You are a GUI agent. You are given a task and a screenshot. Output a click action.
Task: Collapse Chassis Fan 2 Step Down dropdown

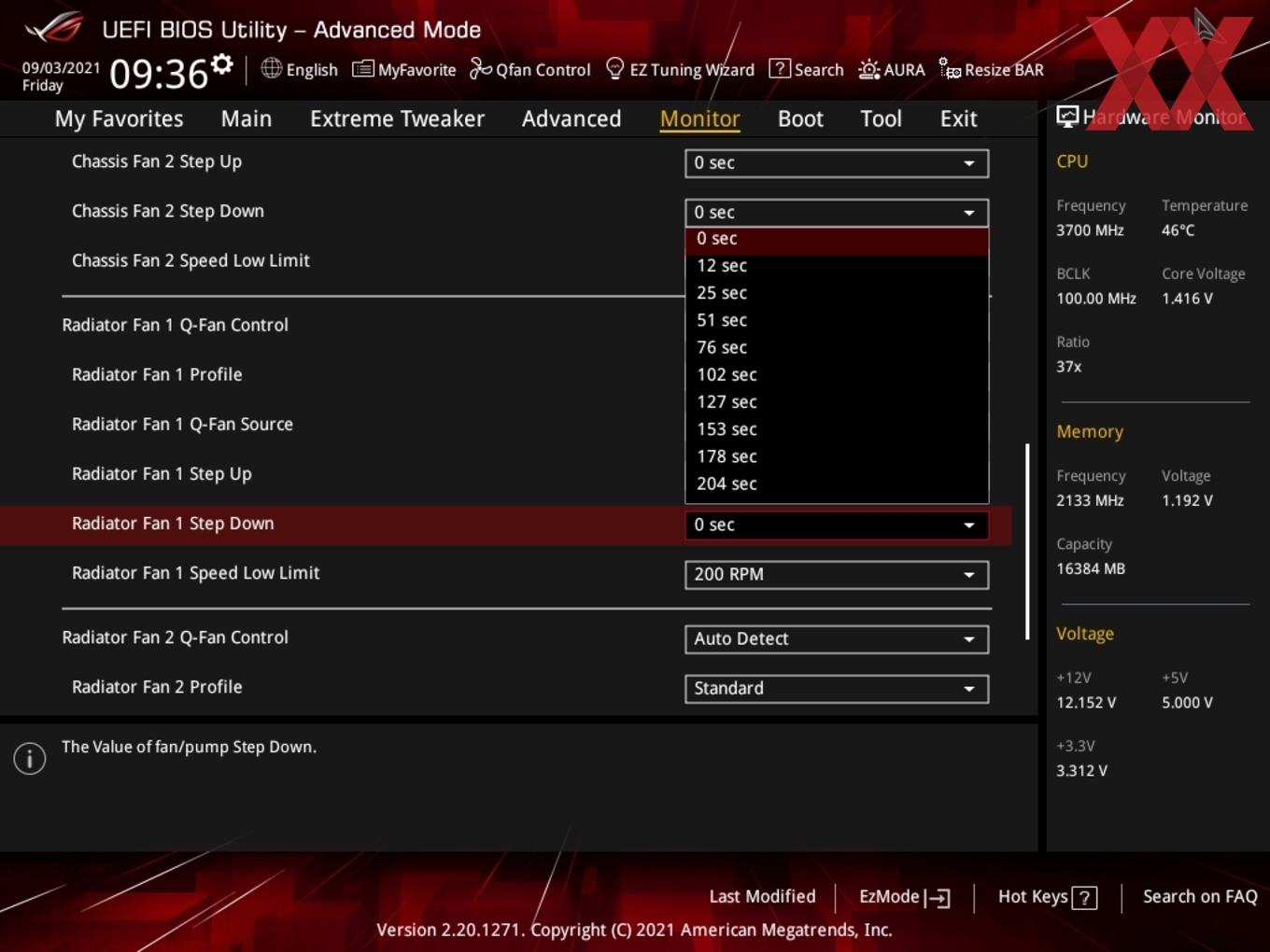[836, 212]
